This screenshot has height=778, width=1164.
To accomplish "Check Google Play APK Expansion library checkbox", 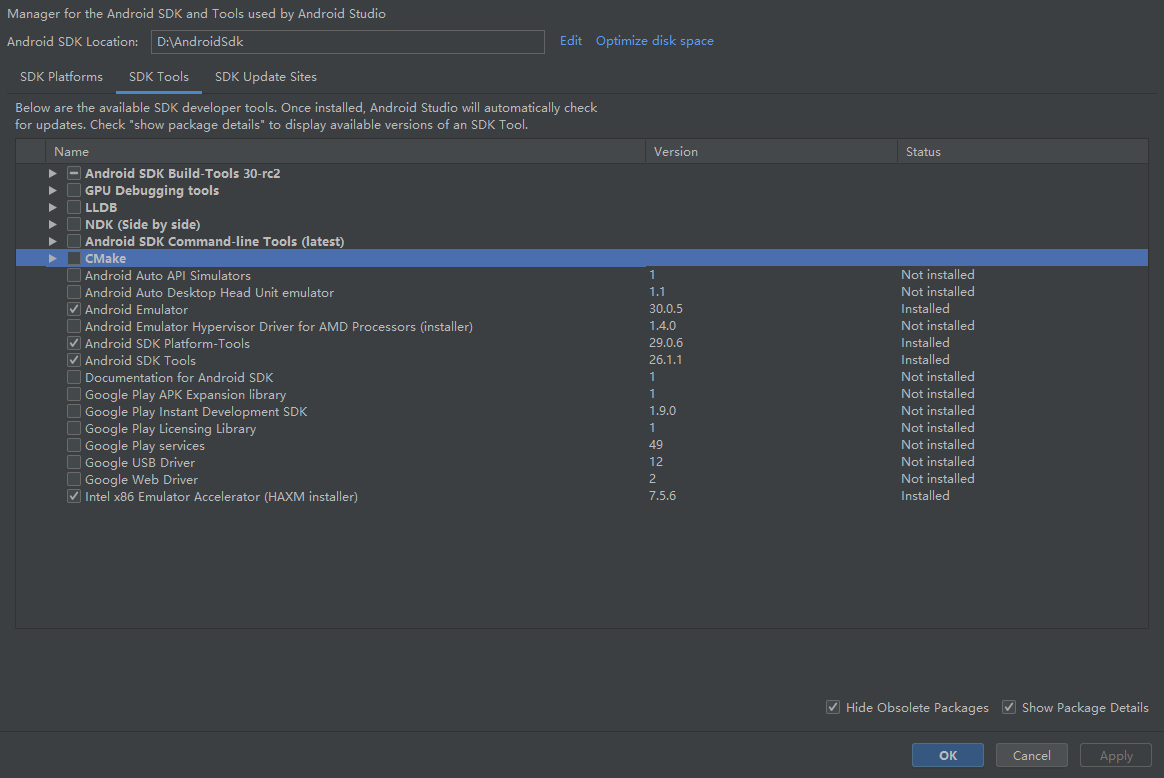I will (73, 395).
